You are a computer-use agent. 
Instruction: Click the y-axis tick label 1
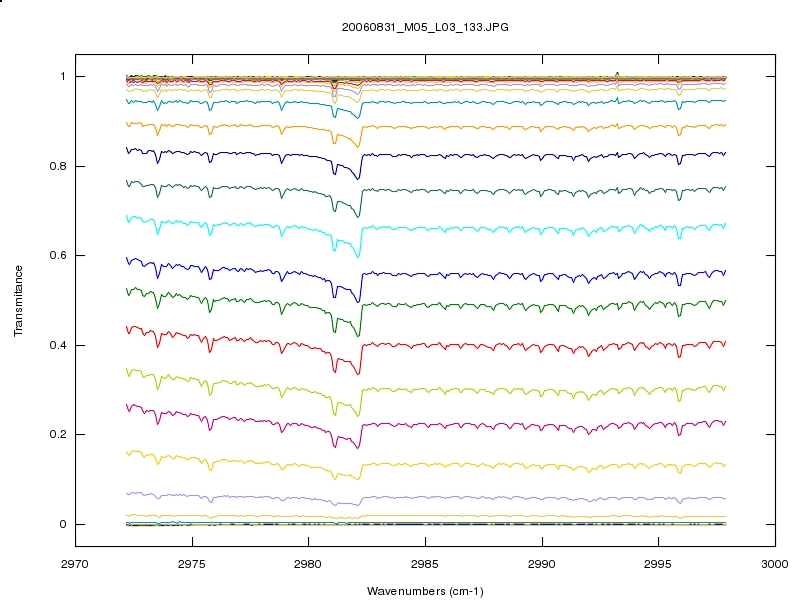[63, 77]
